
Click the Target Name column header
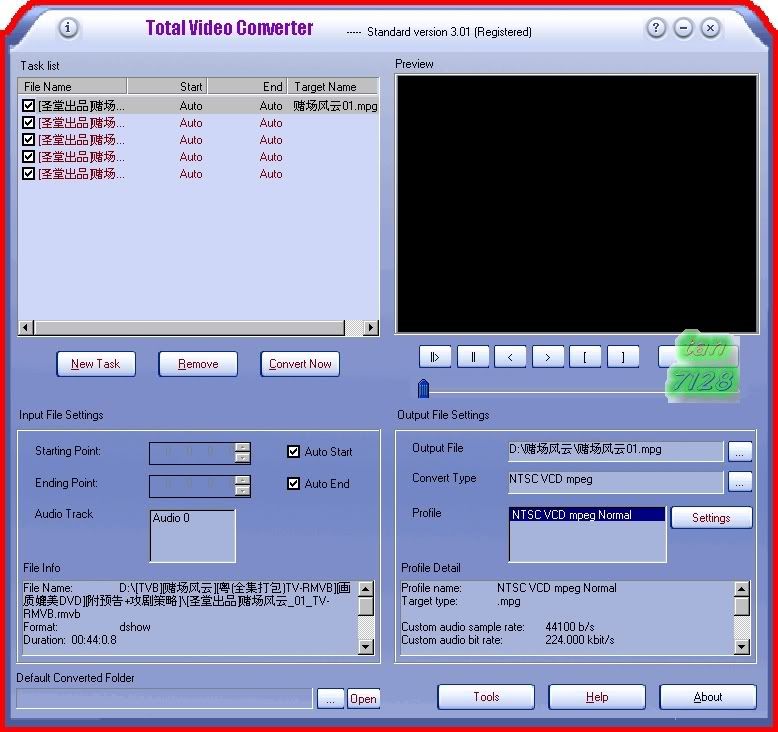pos(333,86)
